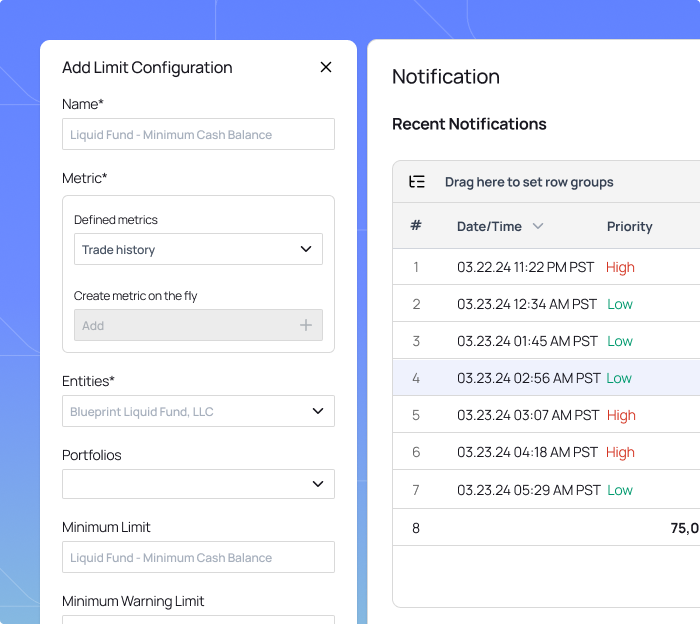The width and height of the screenshot is (700, 624).
Task: Open the Entities dropdown Blueprint Liquid Fund, LLC
Action: [198, 411]
